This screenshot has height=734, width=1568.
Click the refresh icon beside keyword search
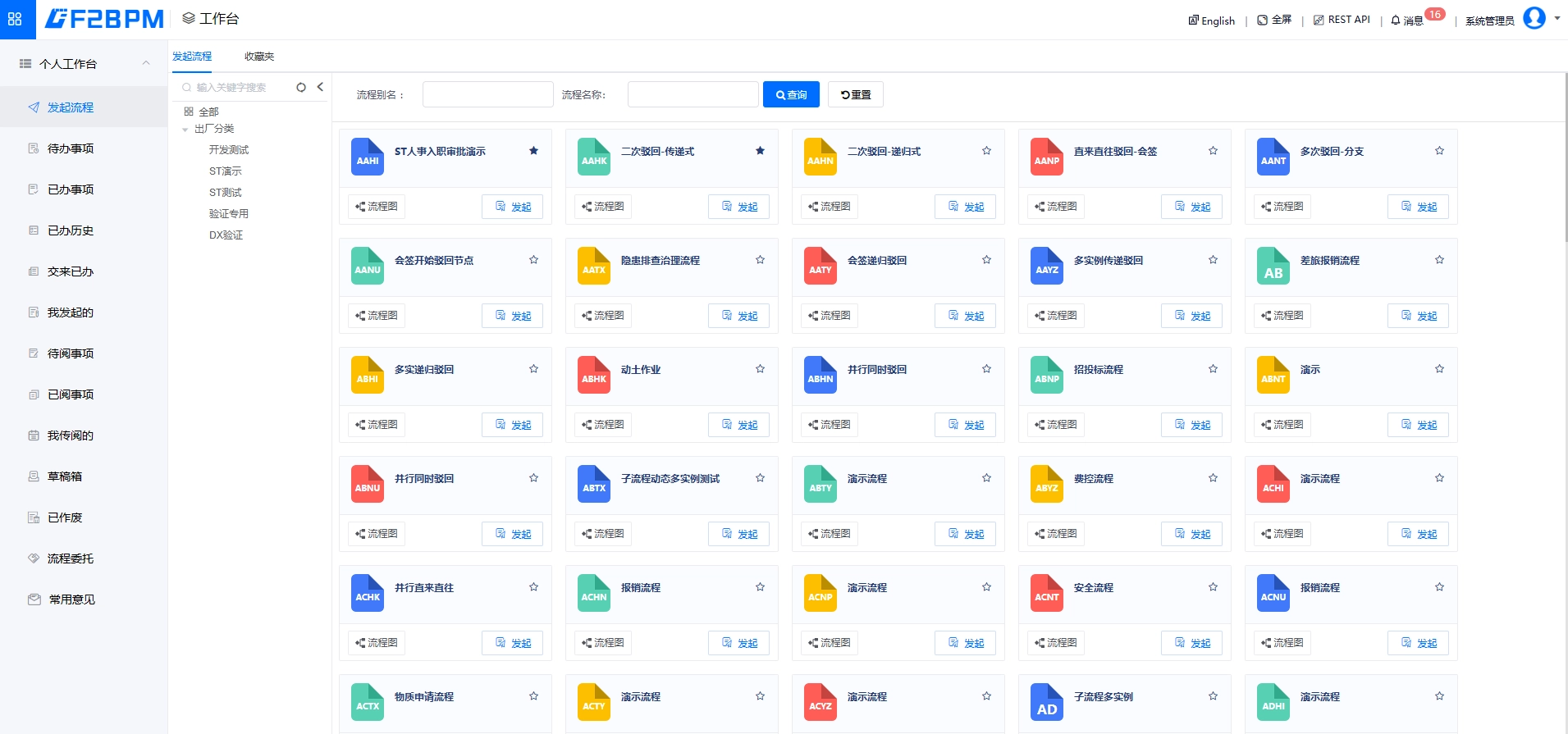[301, 87]
